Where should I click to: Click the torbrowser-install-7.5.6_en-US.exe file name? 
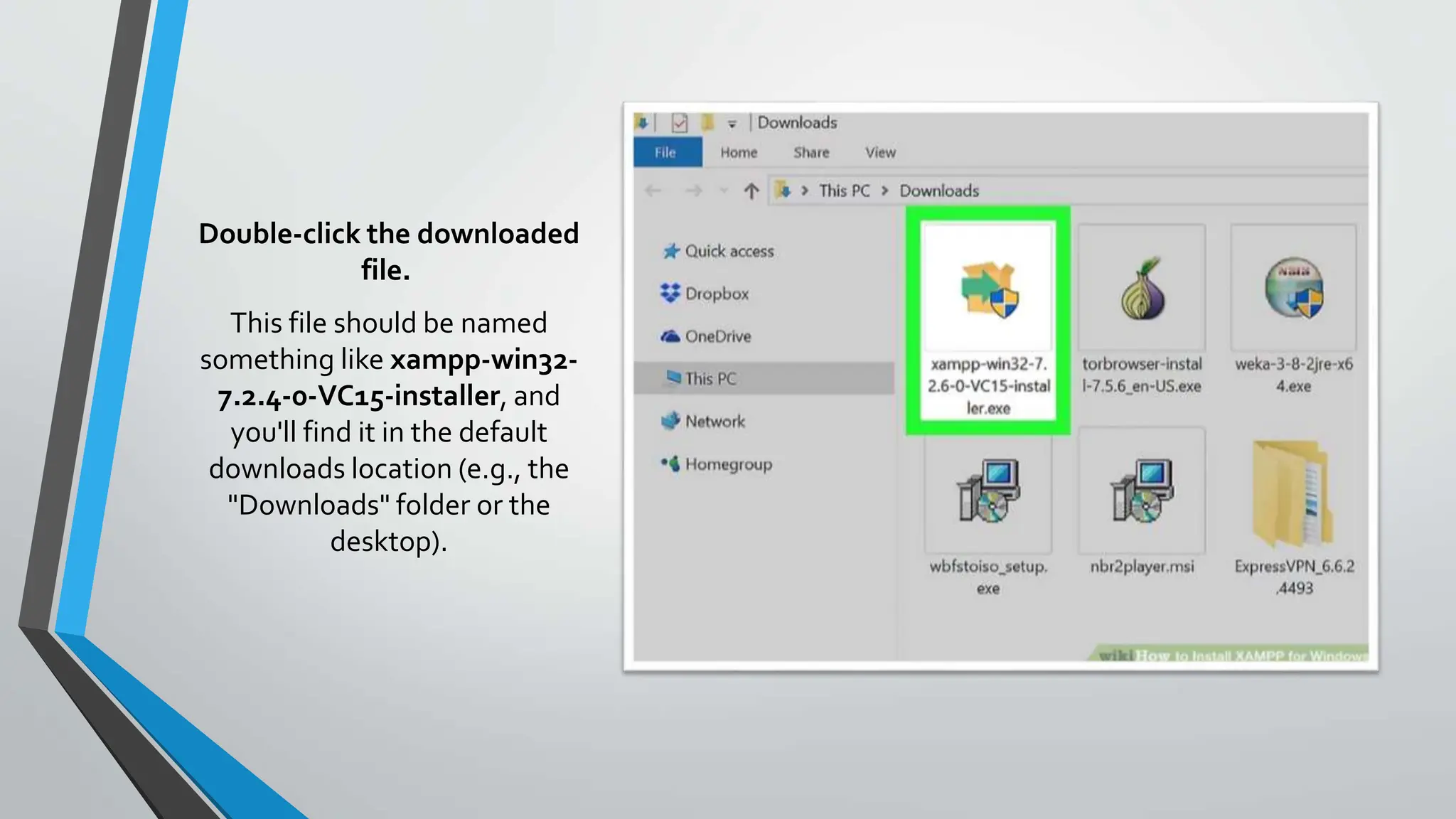click(1142, 375)
